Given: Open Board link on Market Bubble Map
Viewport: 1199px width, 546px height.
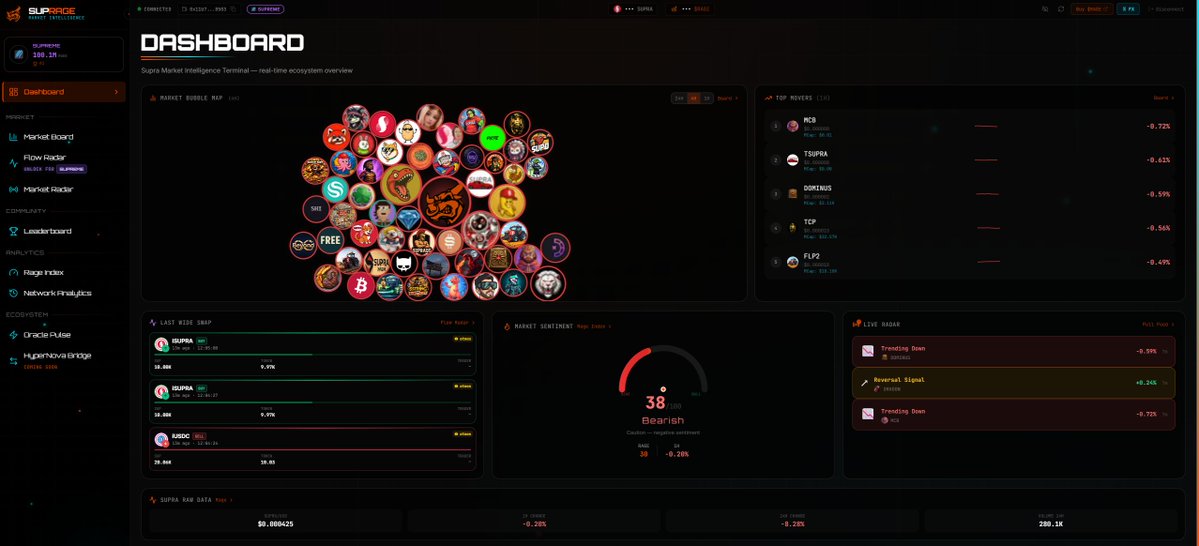Looking at the screenshot, I should pyautogui.click(x=727, y=98).
